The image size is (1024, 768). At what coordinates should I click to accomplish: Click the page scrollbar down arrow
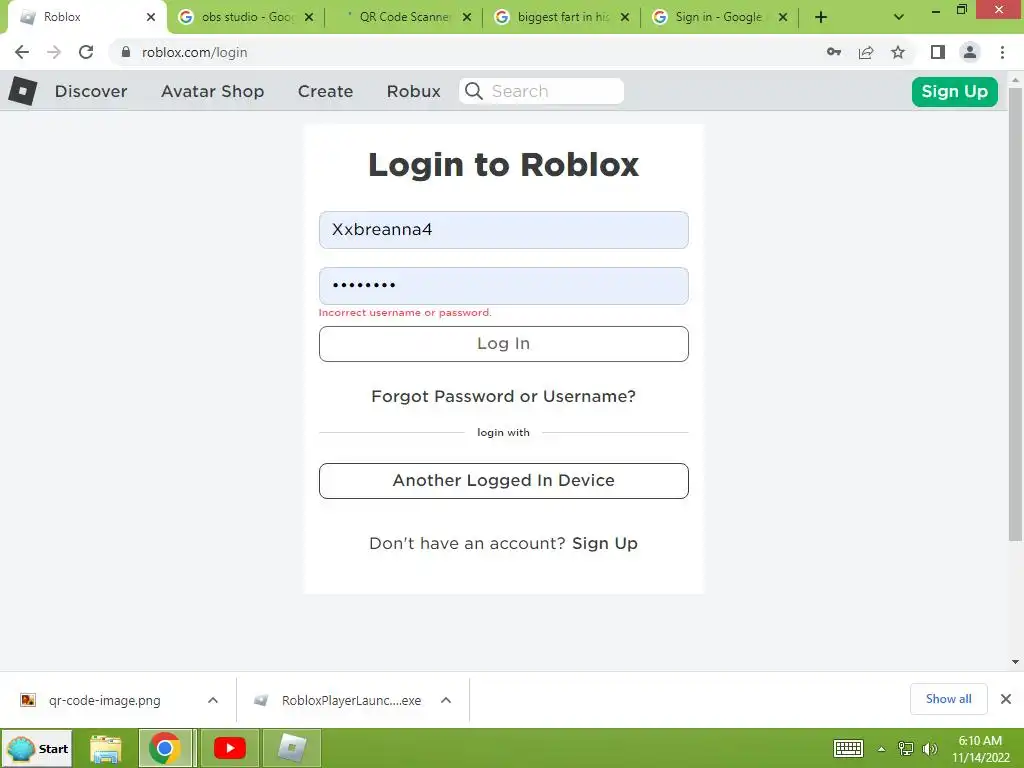pyautogui.click(x=1015, y=662)
